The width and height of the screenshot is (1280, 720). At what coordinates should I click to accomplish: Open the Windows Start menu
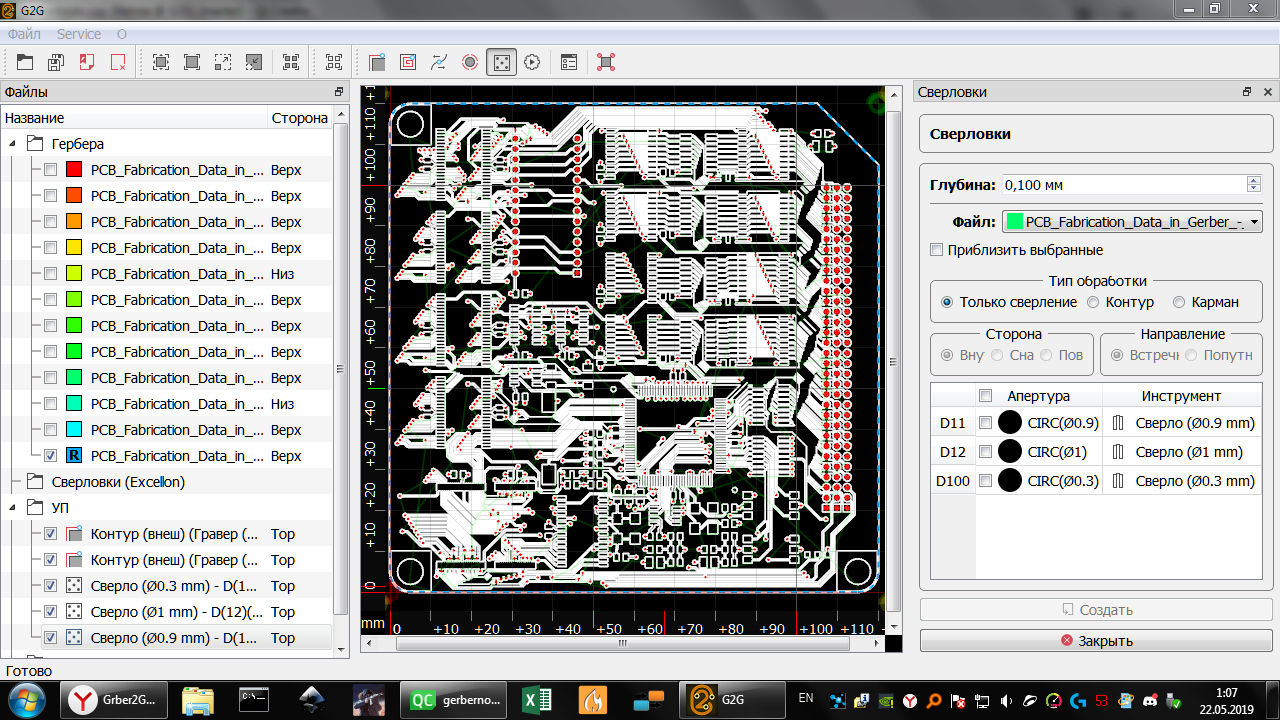click(x=26, y=700)
